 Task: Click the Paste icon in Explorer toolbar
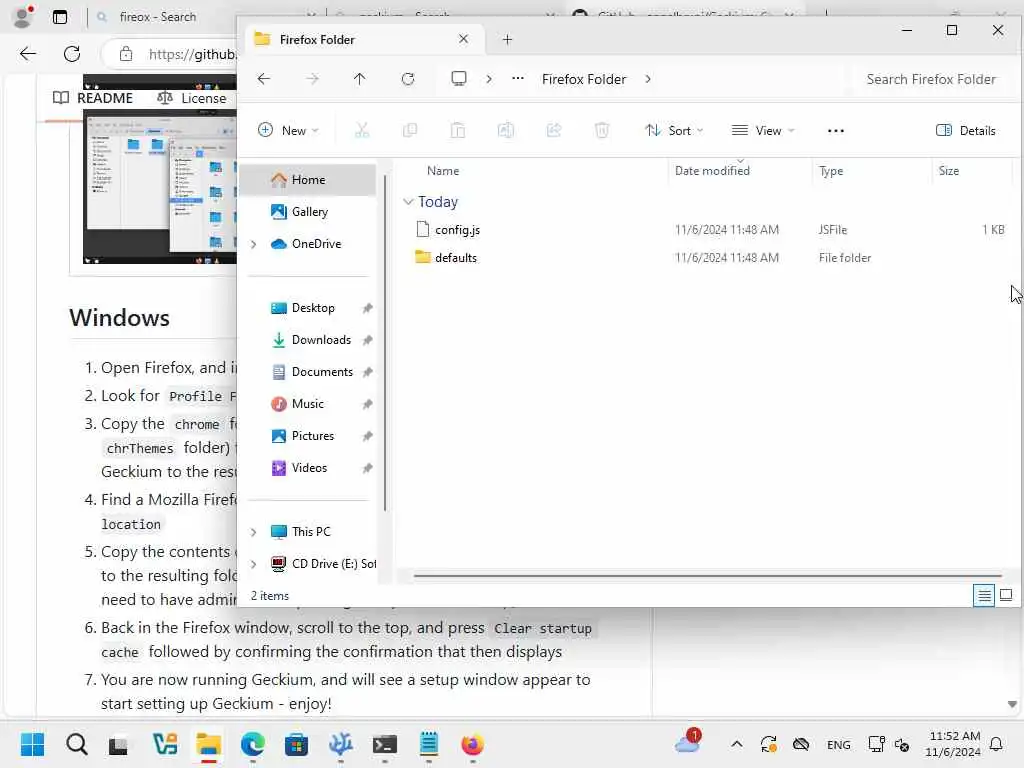[x=458, y=131]
